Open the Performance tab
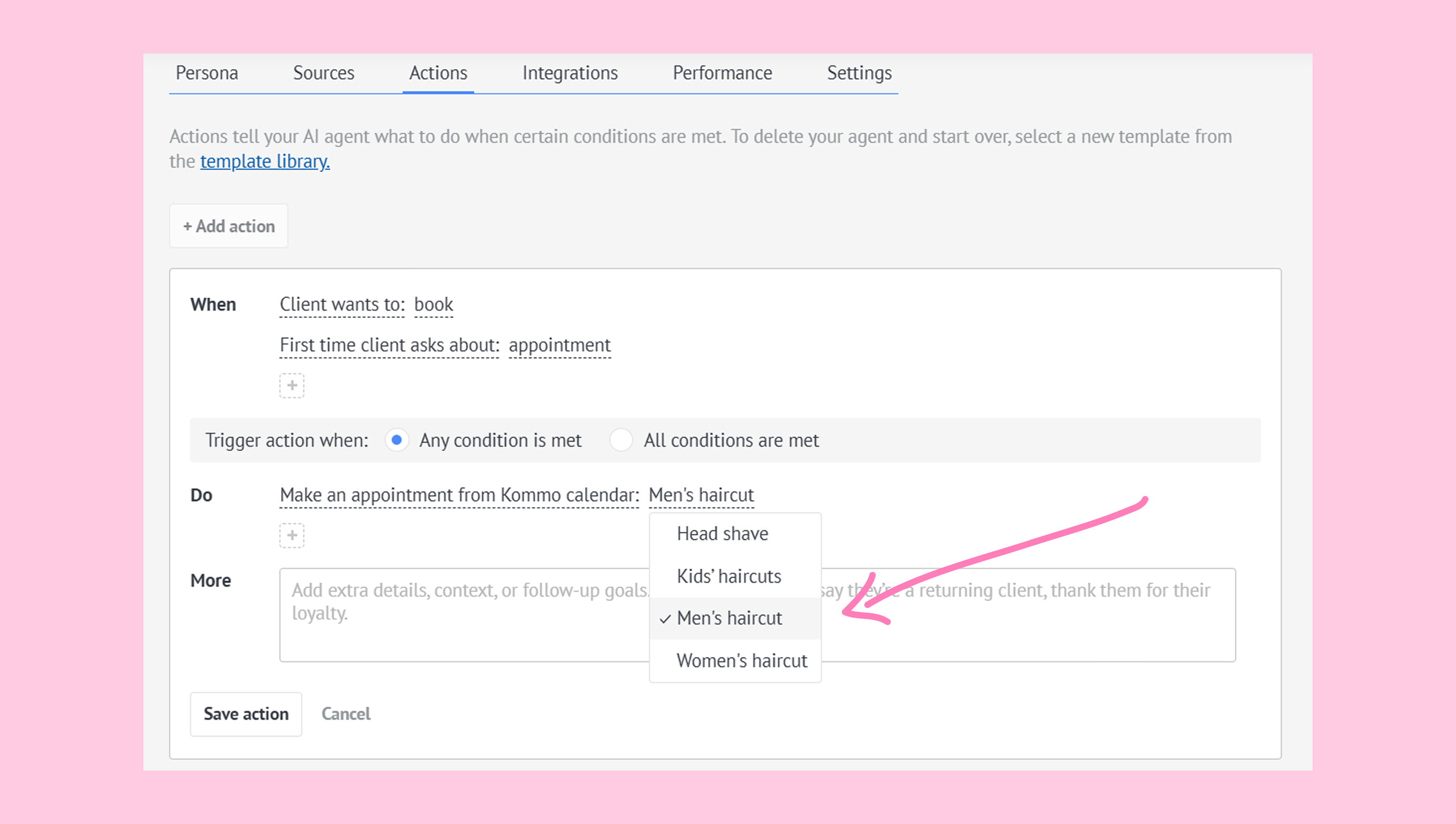The width and height of the screenshot is (1456, 824). (x=722, y=73)
